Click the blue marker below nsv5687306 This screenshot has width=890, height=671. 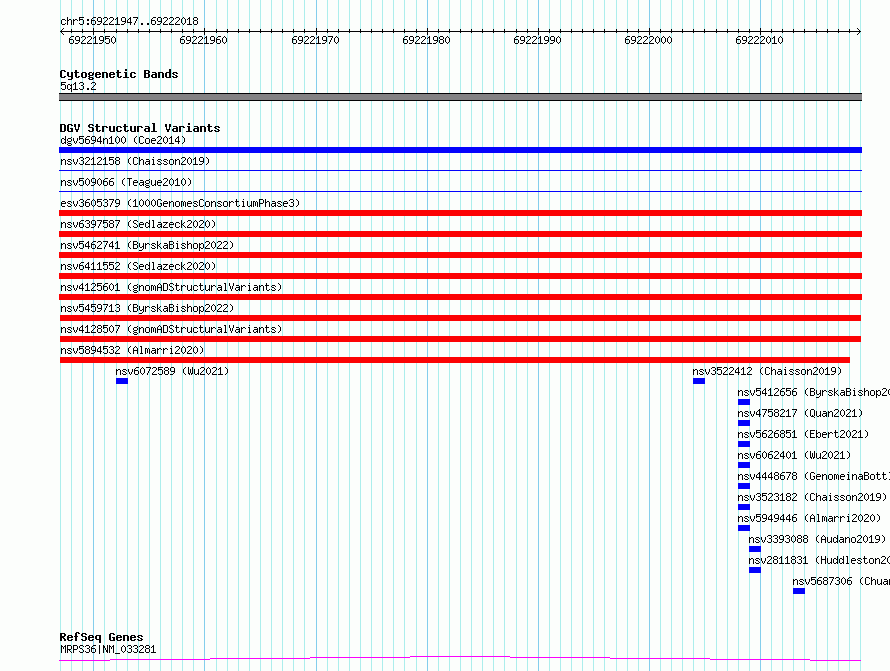799,591
